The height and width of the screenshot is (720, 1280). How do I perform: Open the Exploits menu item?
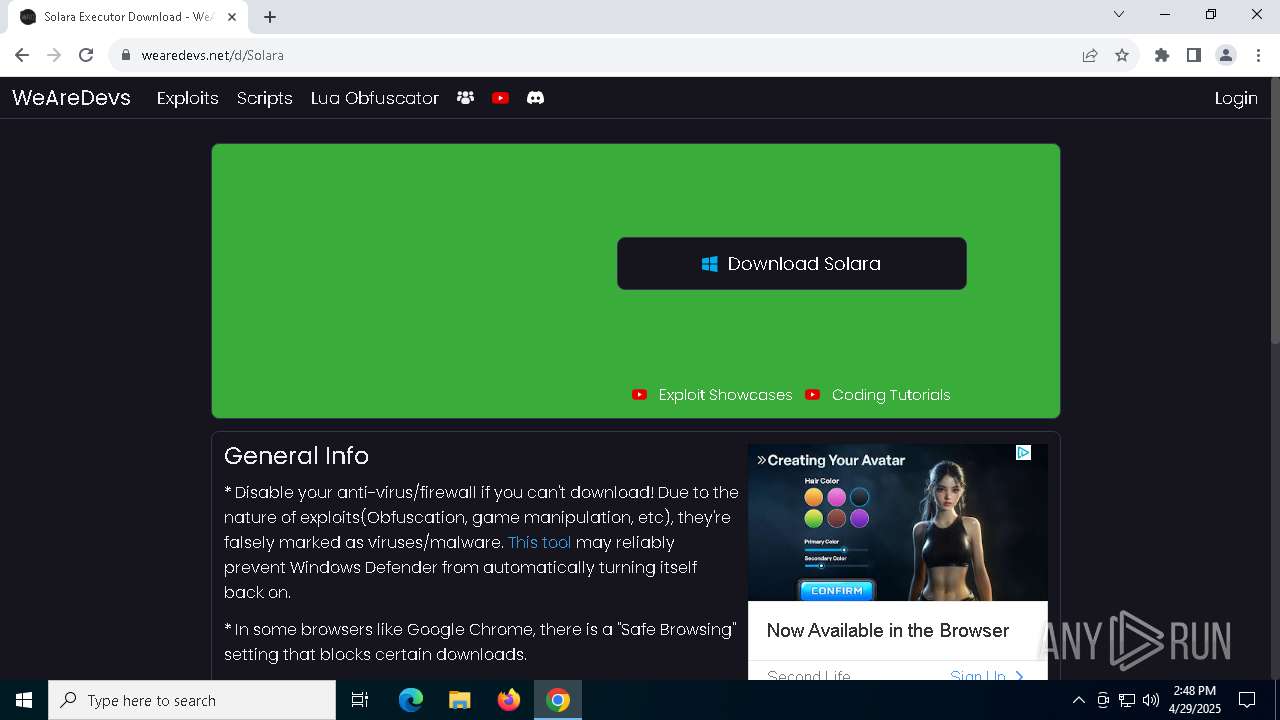tap(188, 98)
